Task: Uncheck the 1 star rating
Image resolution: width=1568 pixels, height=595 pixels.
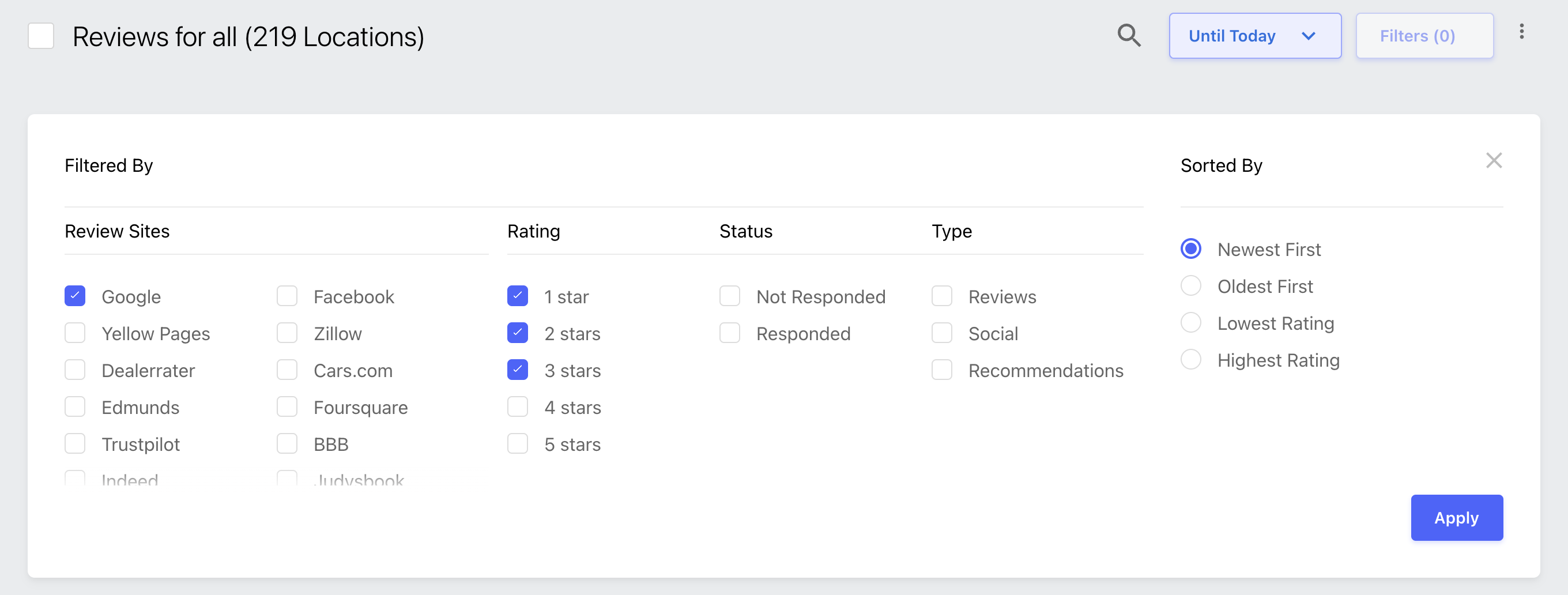Action: 518,296
